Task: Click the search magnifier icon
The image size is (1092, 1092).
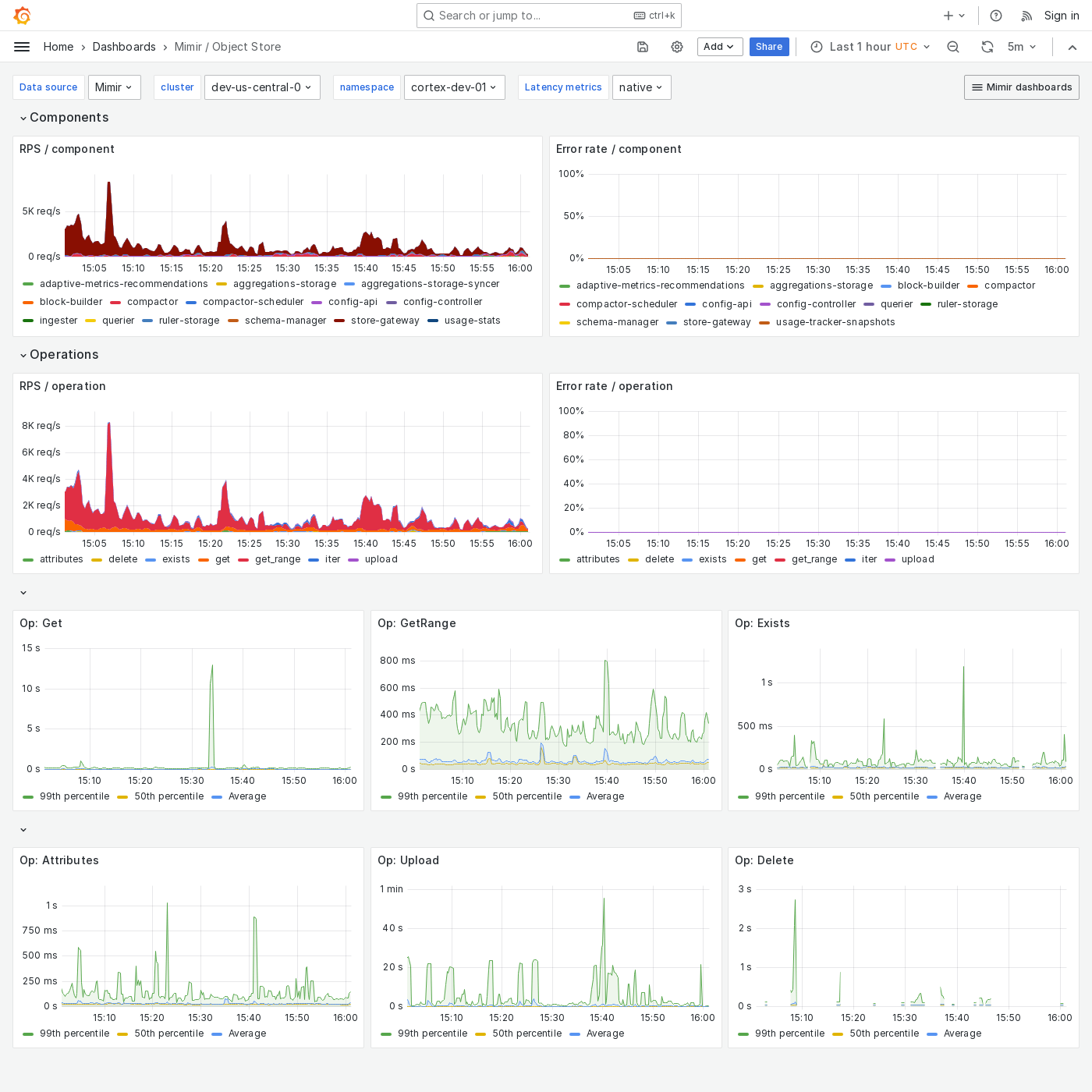Action: [429, 16]
